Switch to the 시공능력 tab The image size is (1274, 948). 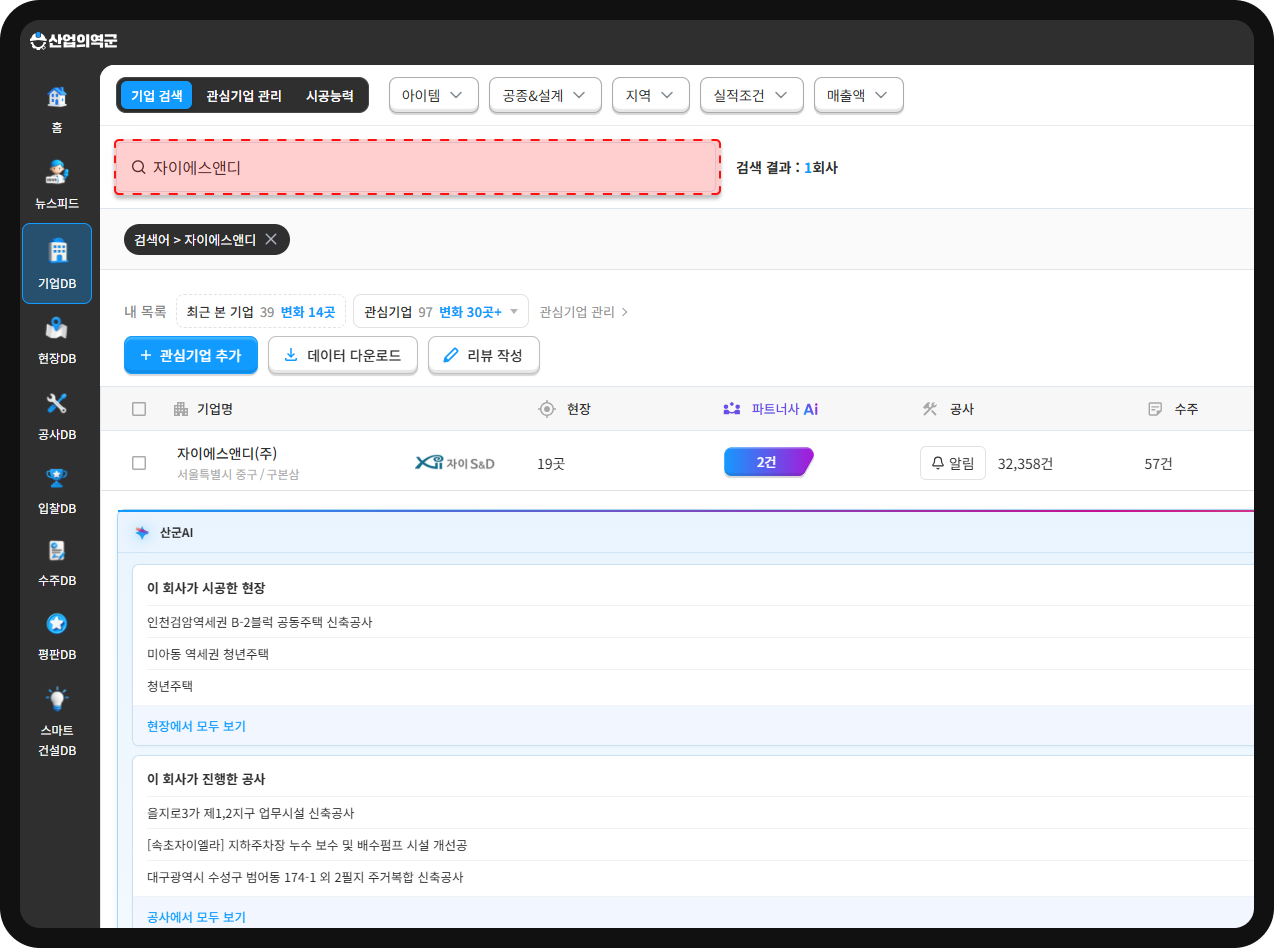(x=330, y=96)
